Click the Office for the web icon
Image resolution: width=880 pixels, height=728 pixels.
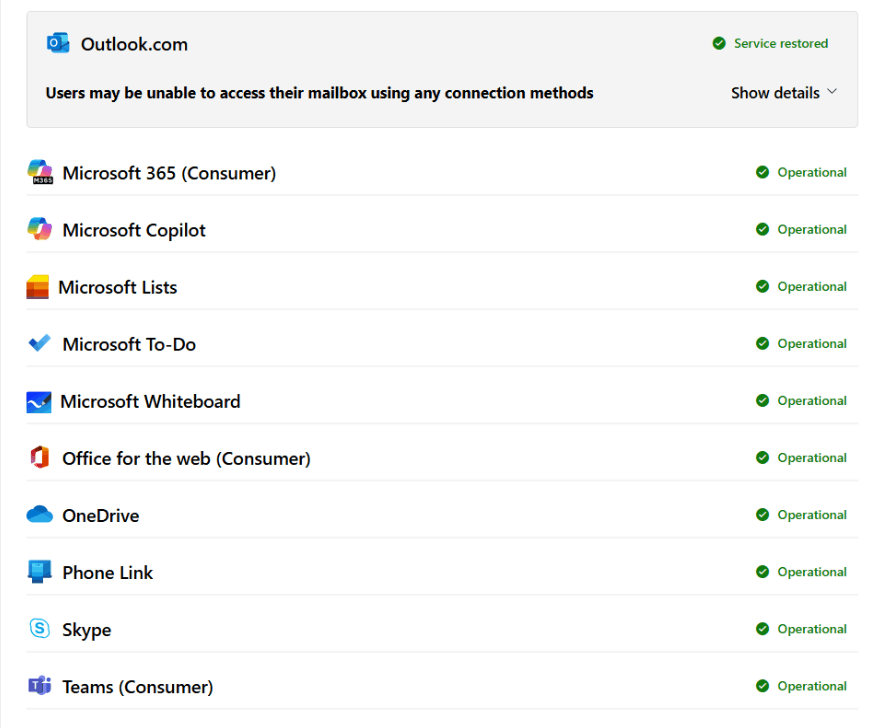click(x=40, y=458)
